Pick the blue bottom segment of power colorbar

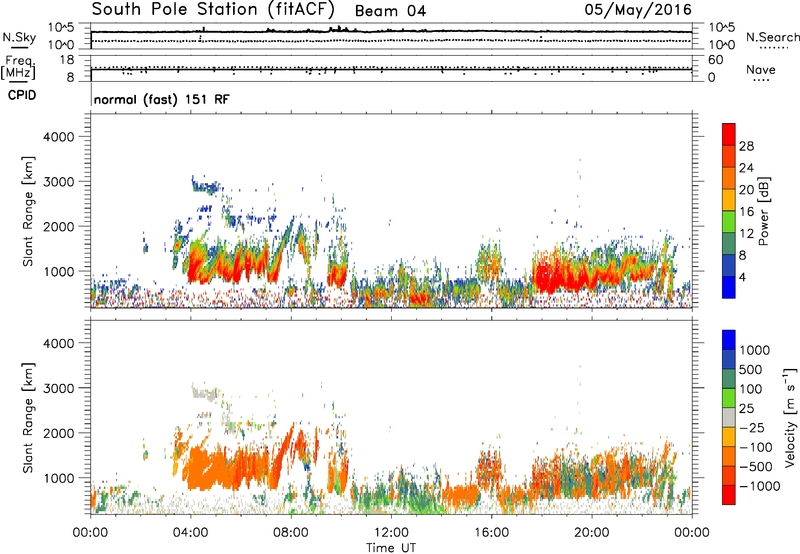(729, 287)
